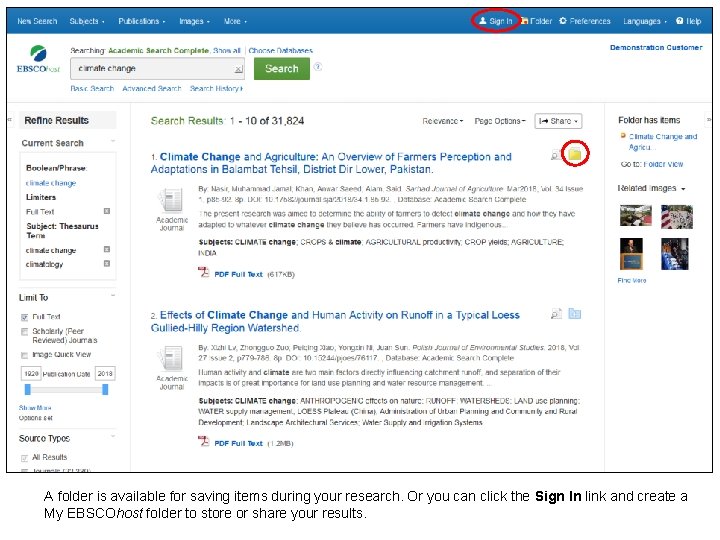This screenshot has height=540, width=720.
Task: Open the Images dropdown menu
Action: tap(194, 21)
